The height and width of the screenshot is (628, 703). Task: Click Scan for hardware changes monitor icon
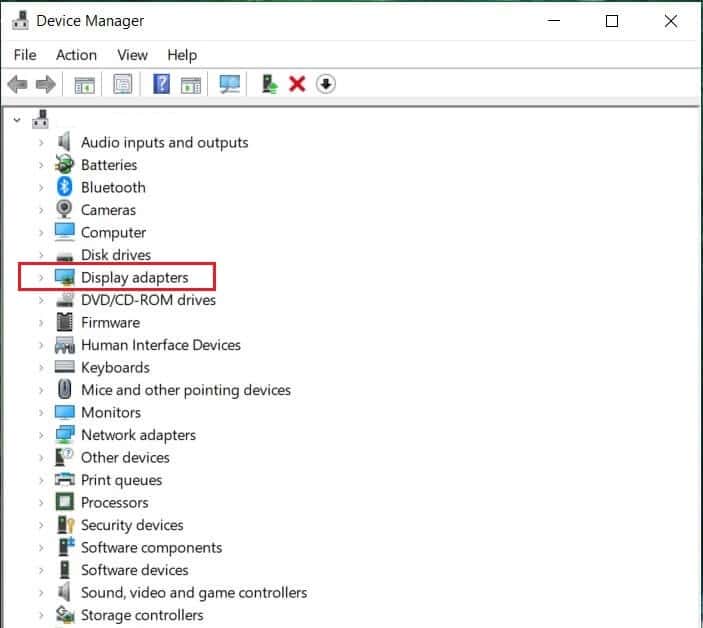(230, 85)
